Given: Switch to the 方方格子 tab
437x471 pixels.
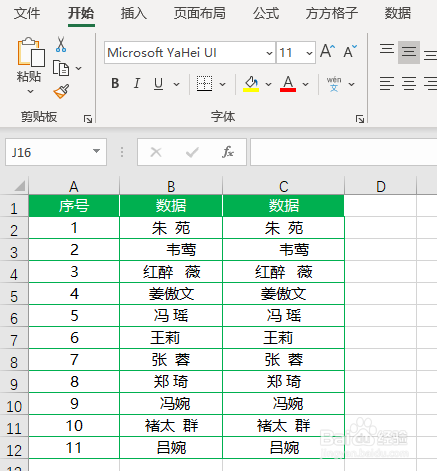Looking at the screenshot, I should 332,13.
